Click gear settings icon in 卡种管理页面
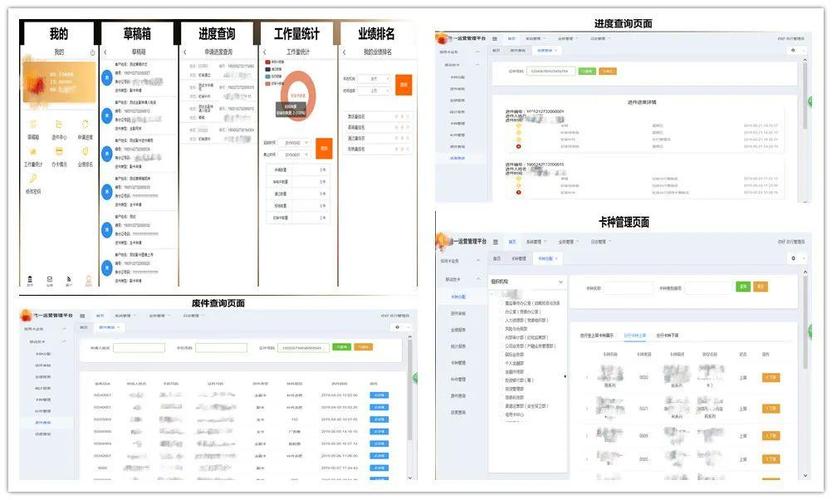This screenshot has height=500, width=832. [794, 258]
